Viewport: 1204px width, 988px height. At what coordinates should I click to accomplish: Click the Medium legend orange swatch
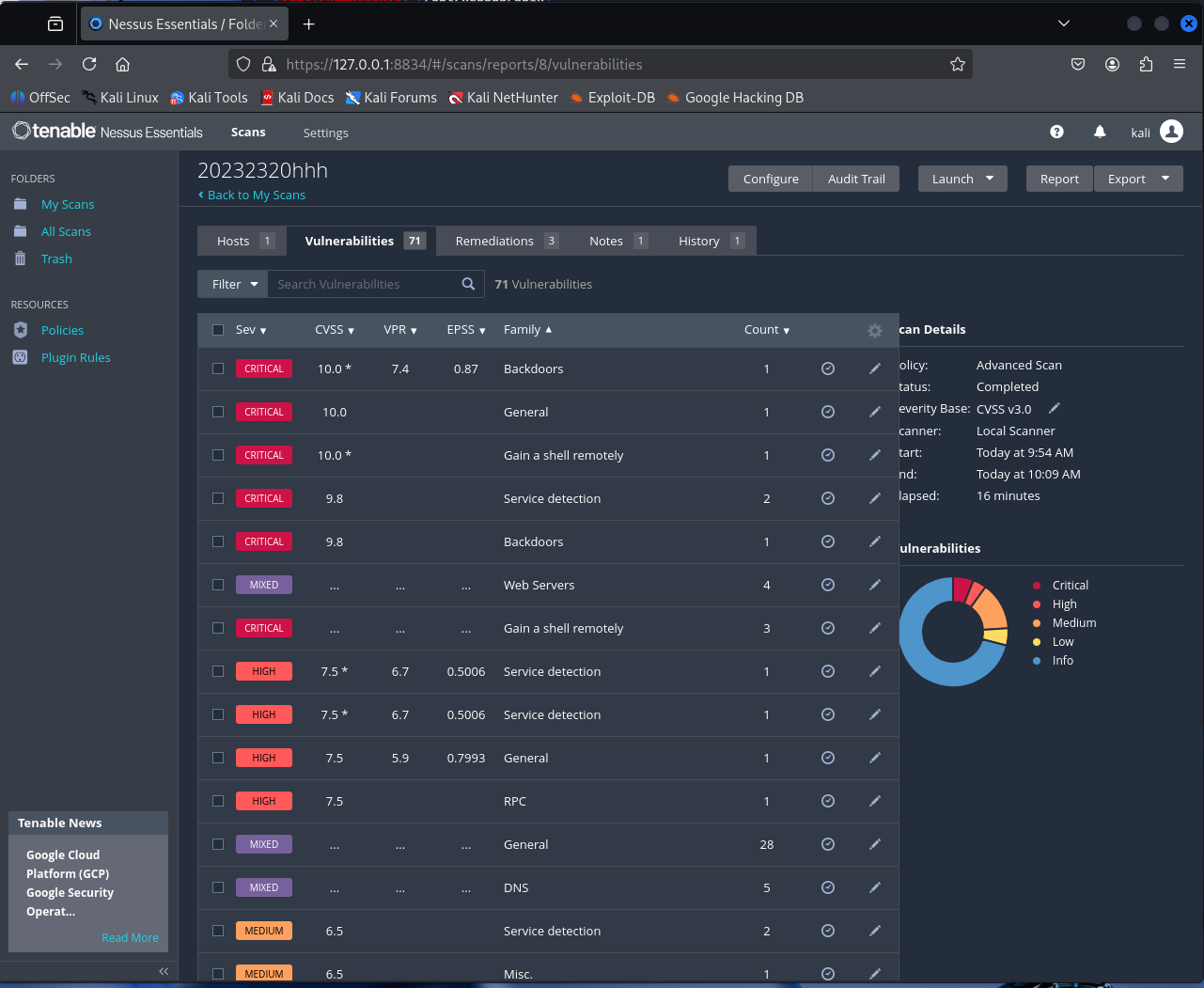pyautogui.click(x=1037, y=622)
